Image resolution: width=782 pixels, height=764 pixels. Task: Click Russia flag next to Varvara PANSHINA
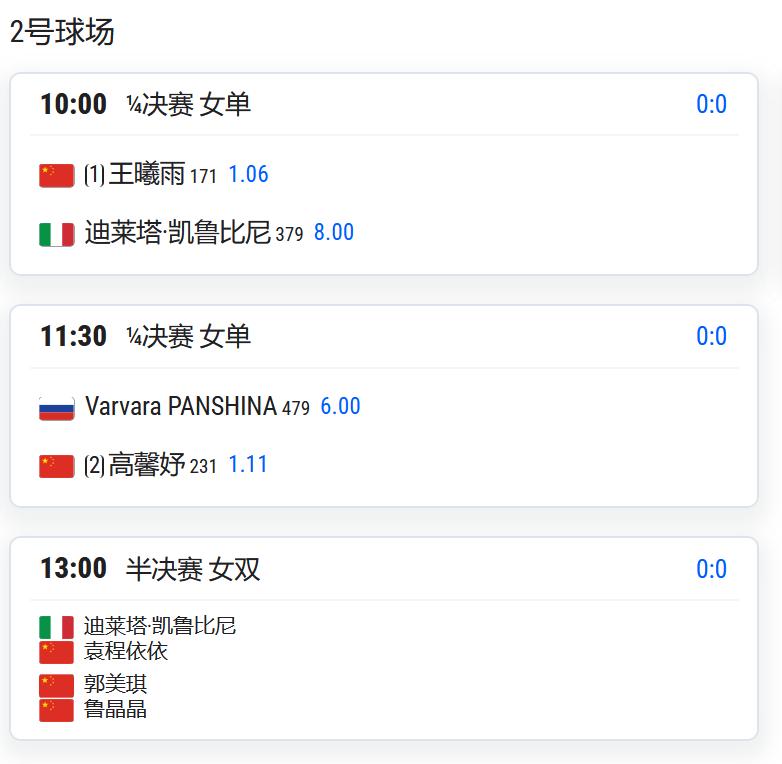point(56,407)
